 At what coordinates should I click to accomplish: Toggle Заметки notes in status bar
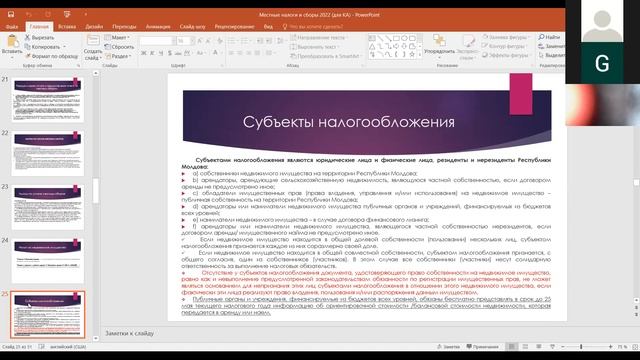(x=449, y=347)
